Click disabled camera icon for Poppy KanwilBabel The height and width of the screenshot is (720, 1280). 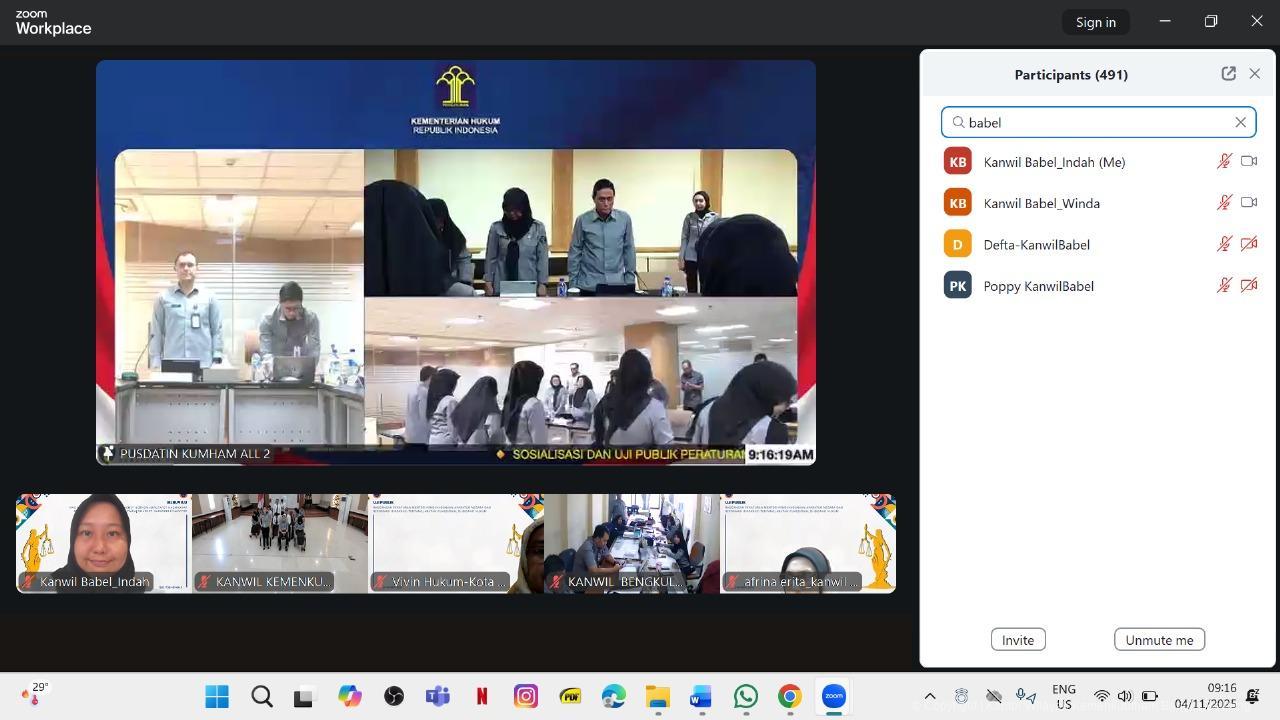(1248, 285)
